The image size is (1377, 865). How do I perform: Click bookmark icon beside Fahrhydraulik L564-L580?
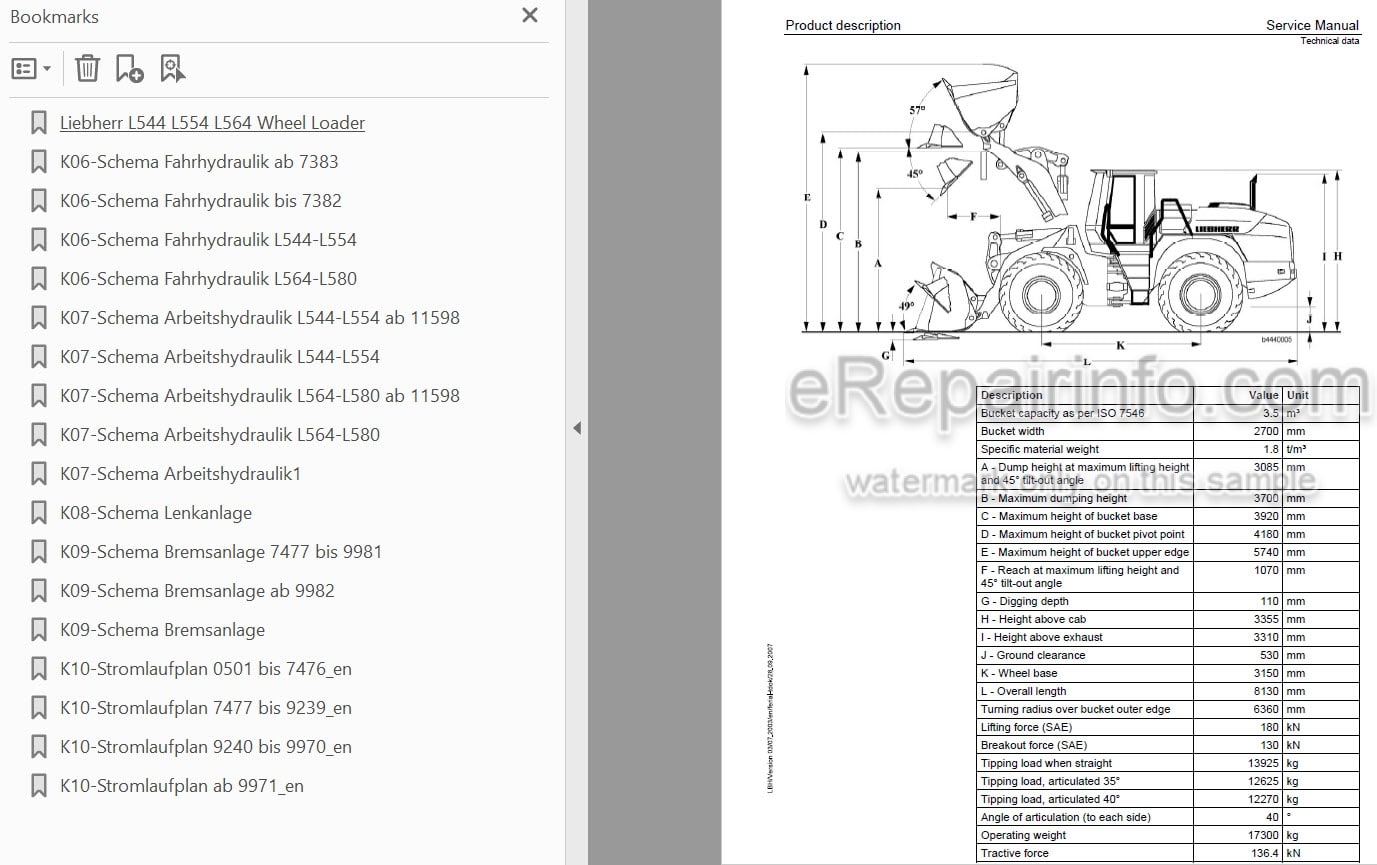coord(39,279)
